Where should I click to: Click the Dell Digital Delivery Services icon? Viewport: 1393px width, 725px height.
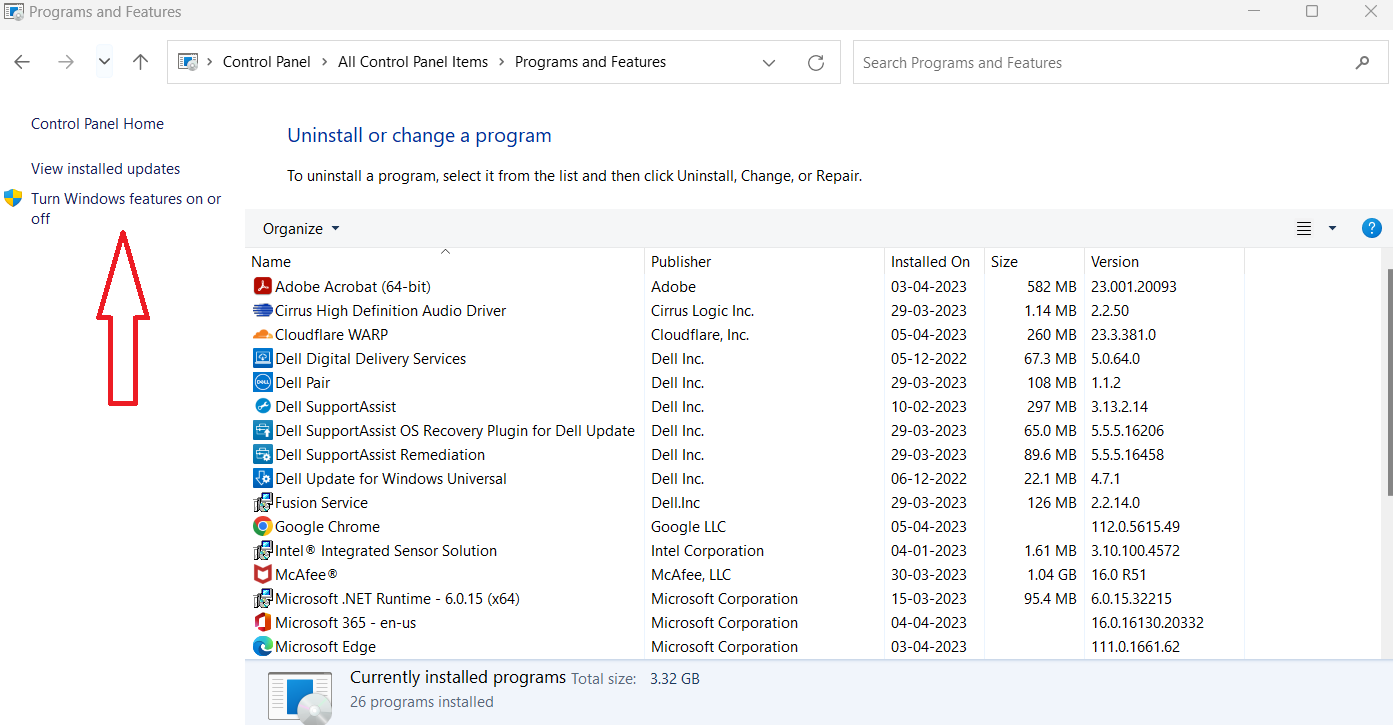coord(263,359)
